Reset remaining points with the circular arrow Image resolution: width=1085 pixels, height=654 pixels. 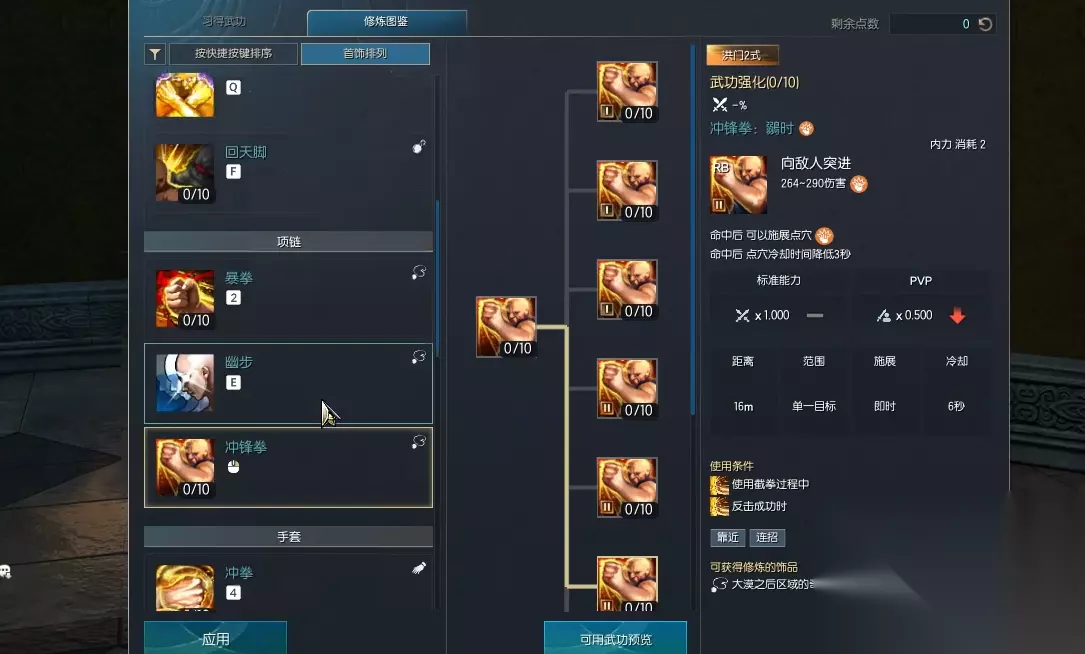(985, 24)
